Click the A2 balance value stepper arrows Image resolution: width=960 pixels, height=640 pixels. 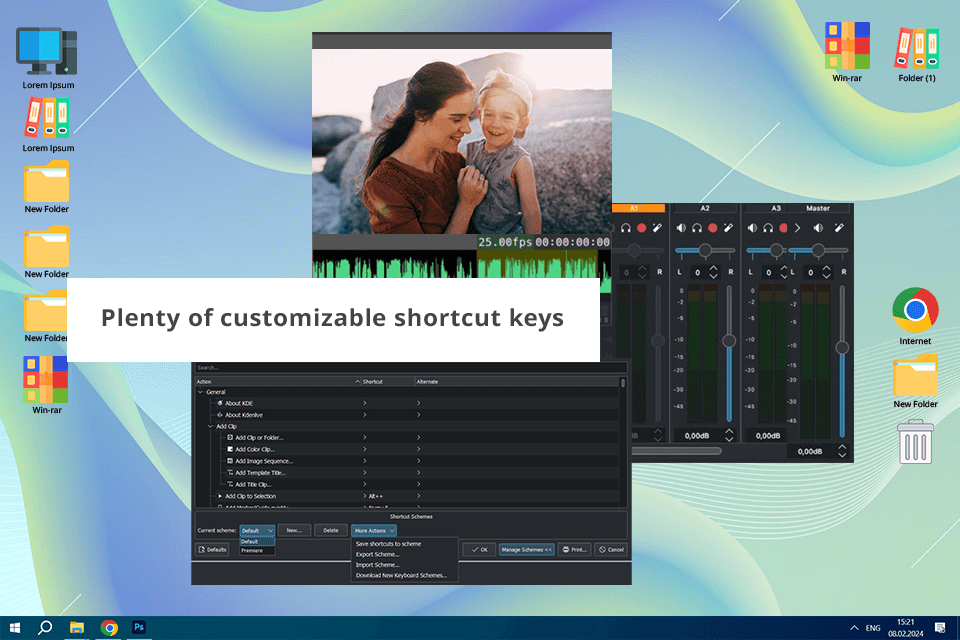point(713,272)
